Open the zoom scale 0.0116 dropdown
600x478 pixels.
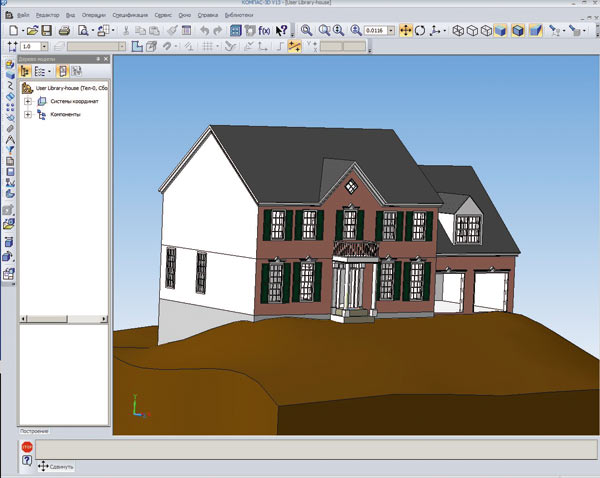point(391,30)
